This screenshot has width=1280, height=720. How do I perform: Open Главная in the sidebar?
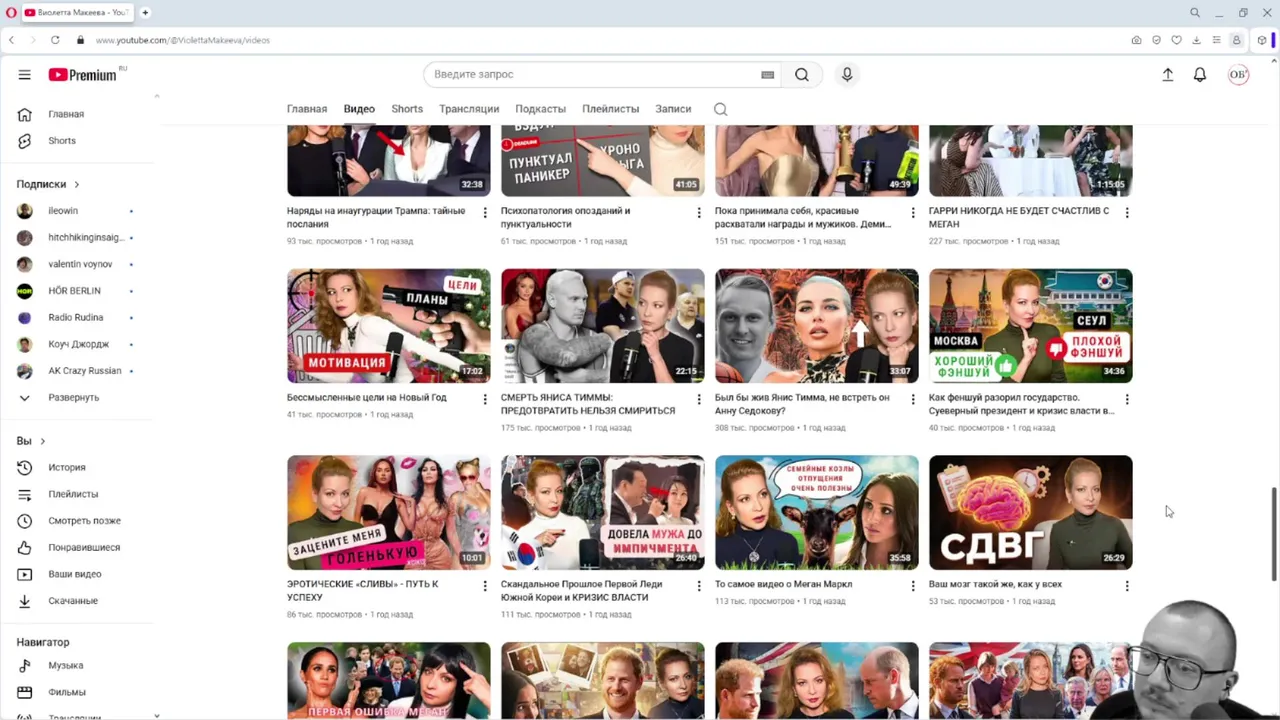[x=66, y=114]
